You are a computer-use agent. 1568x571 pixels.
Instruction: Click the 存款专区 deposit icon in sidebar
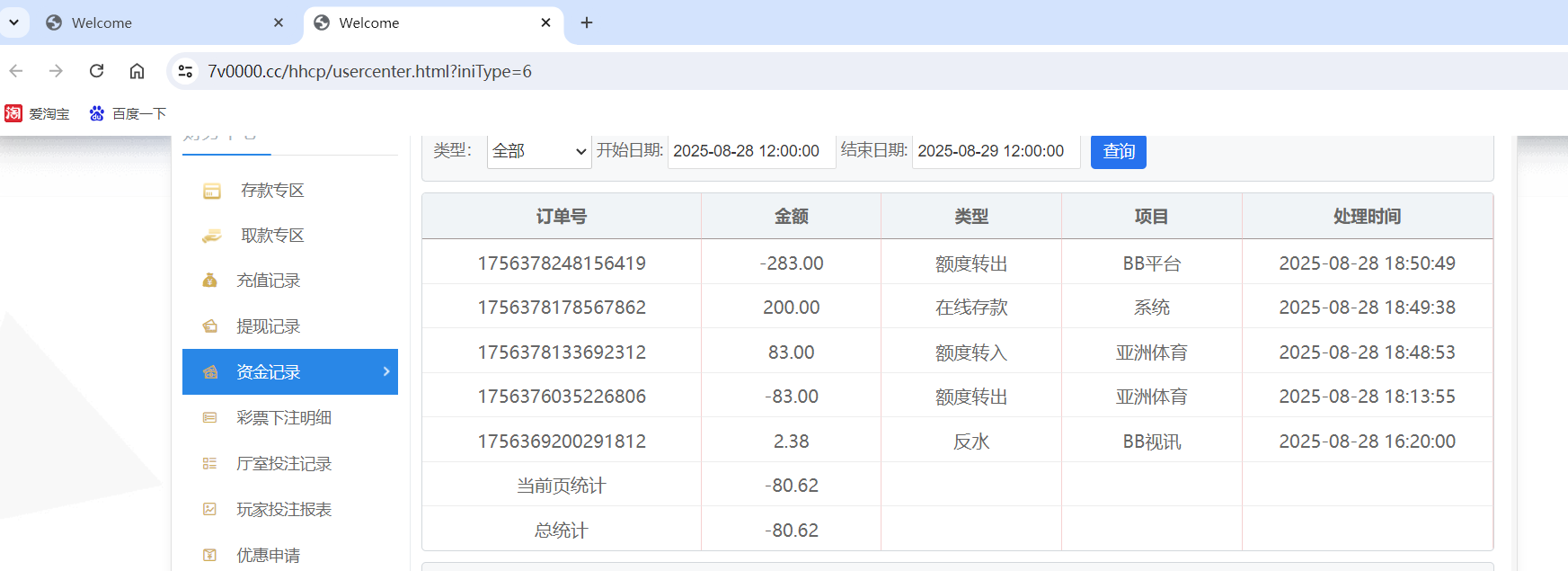pyautogui.click(x=212, y=191)
